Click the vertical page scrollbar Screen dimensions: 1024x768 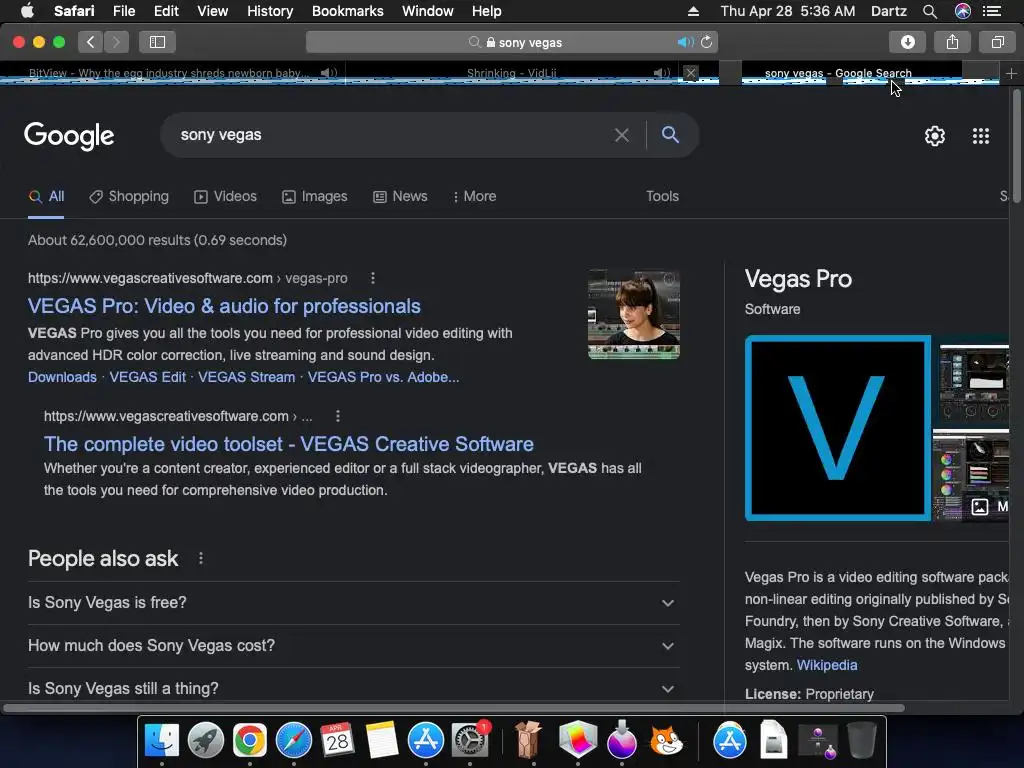(1017, 147)
